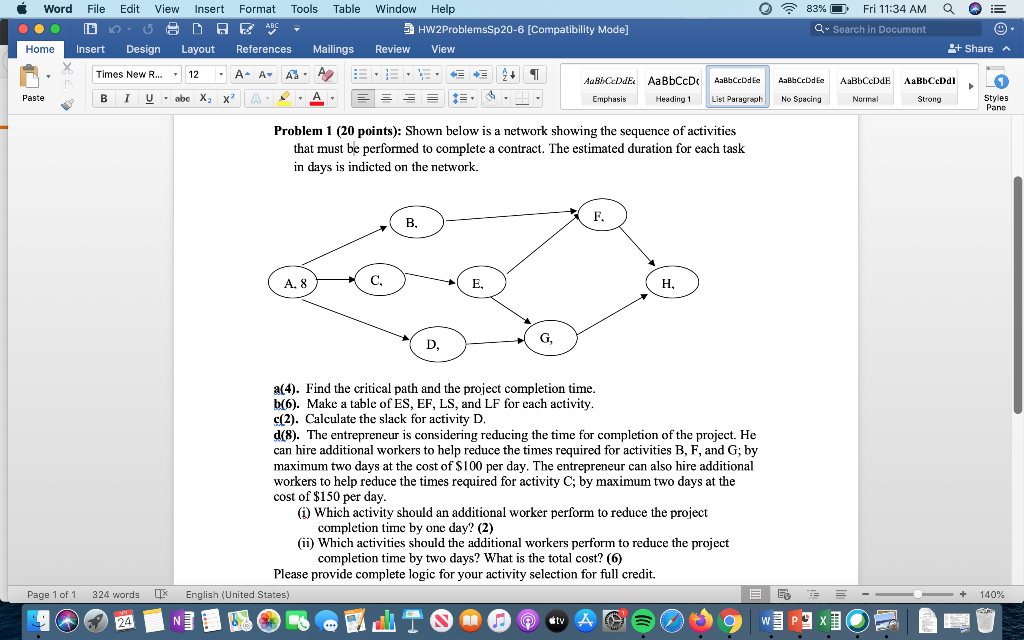The image size is (1024, 640).
Task: Apply the yellow text highlight color
Action: point(284,99)
